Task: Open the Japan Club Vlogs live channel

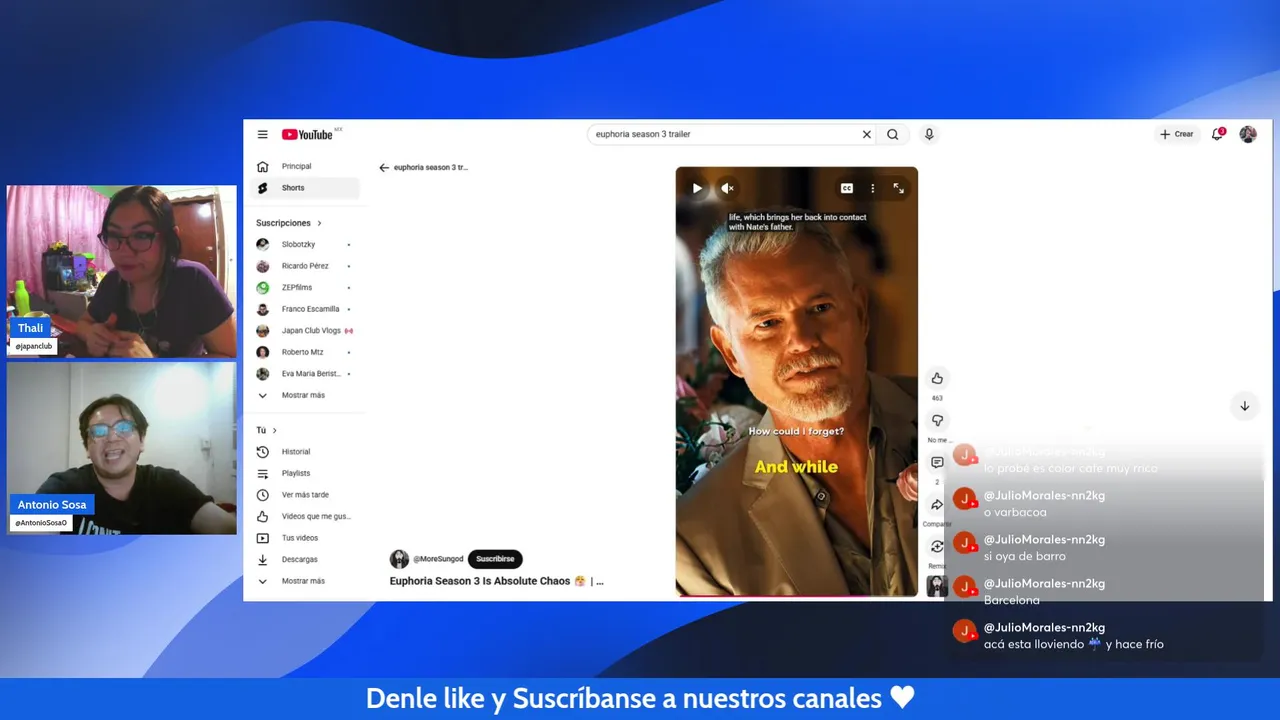Action: pos(303,330)
